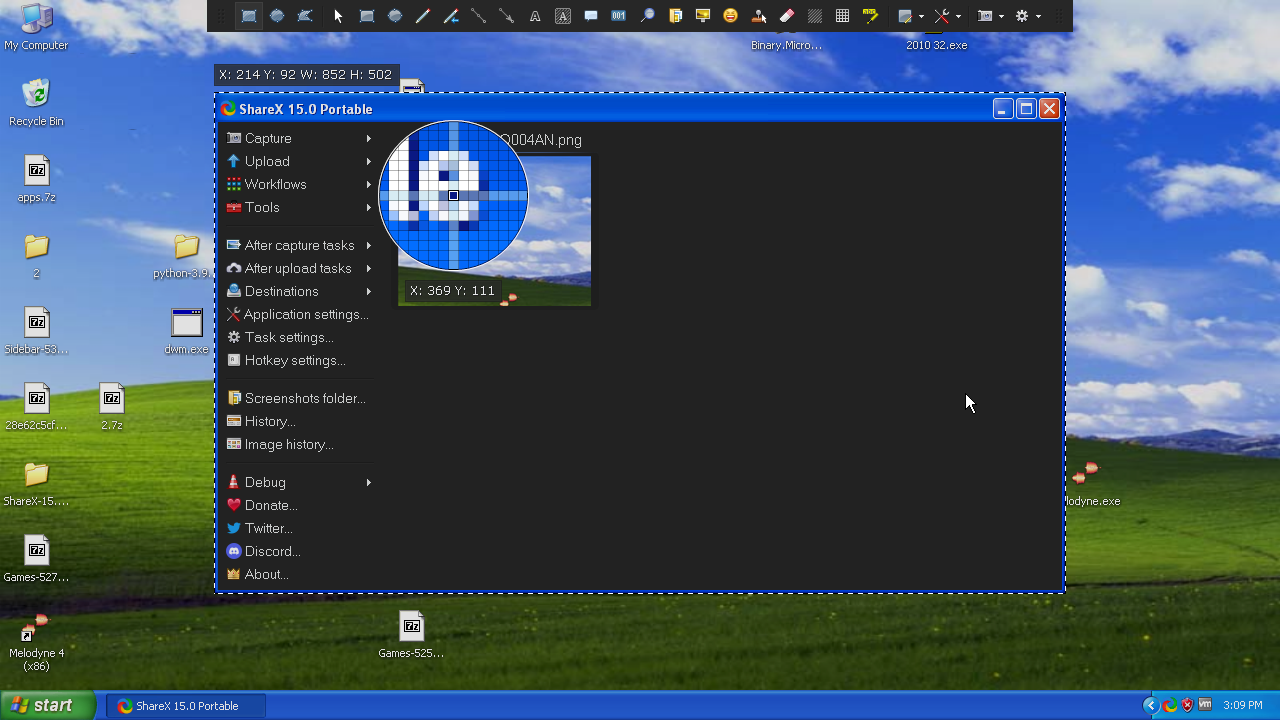Select the Sidebar-53 archive icon
The width and height of the screenshot is (1280, 720).
(x=36, y=331)
